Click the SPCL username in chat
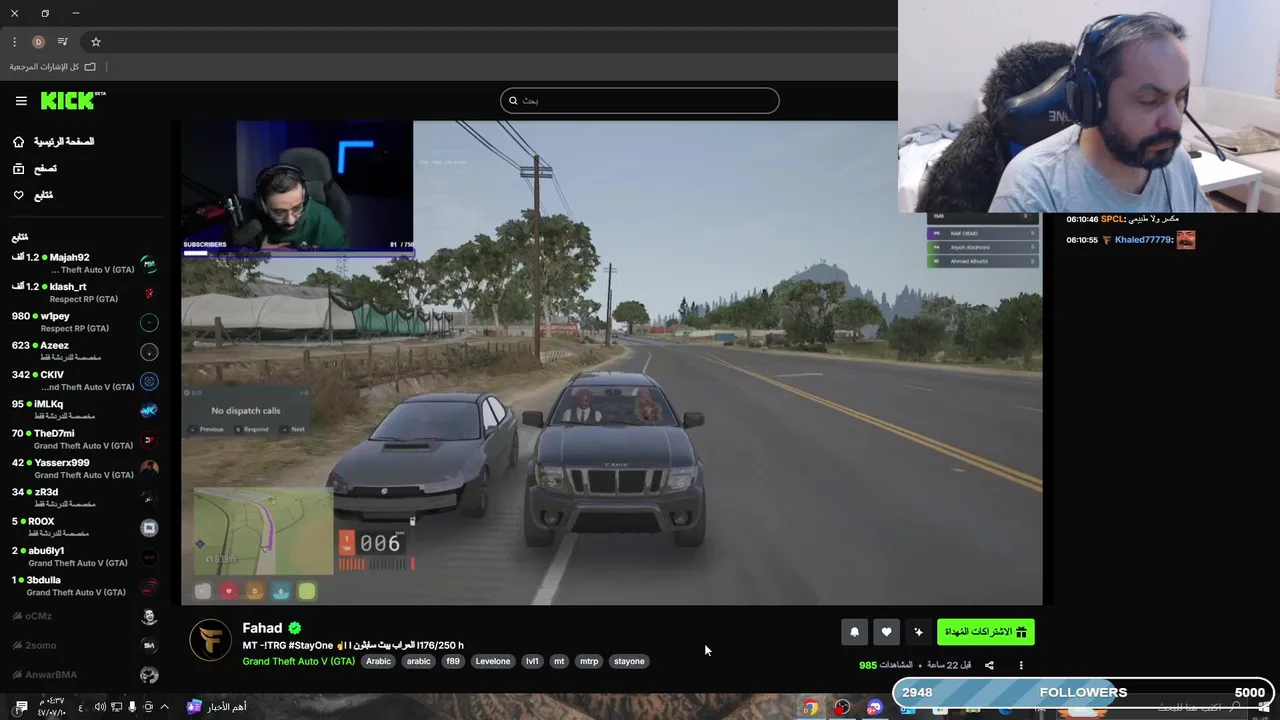1280x720 pixels. pyautogui.click(x=1112, y=219)
